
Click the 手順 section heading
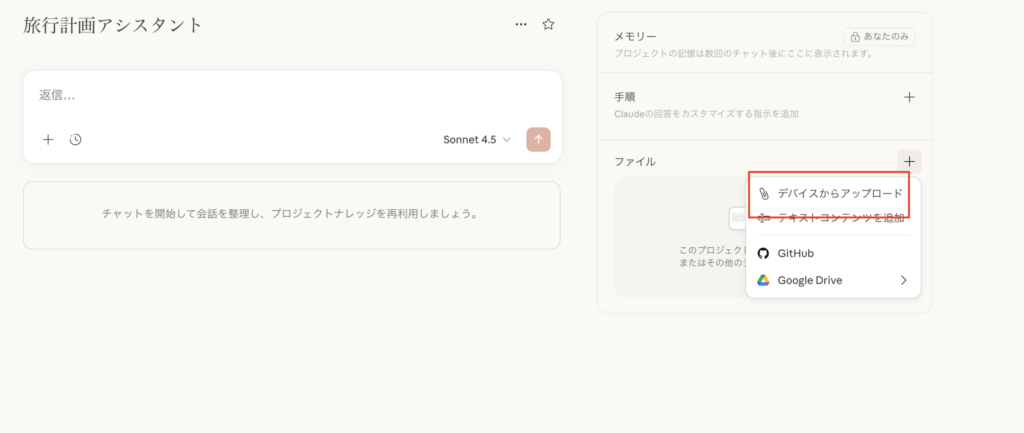click(624, 97)
